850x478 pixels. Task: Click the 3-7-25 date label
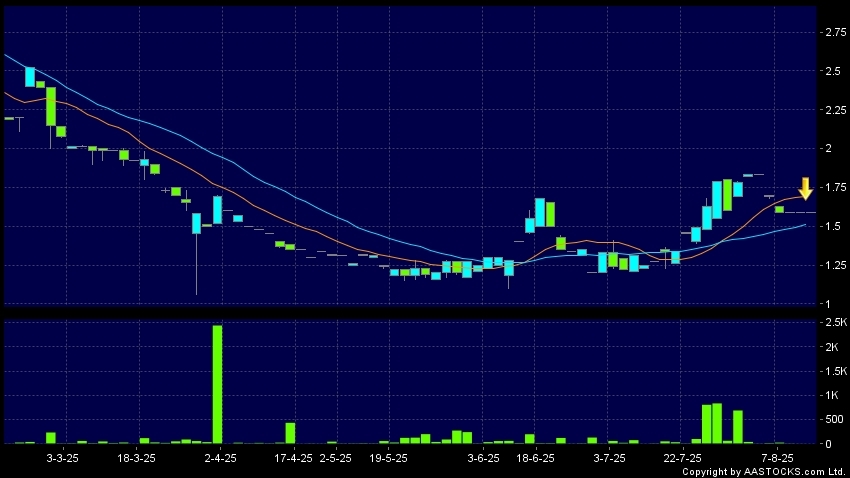[609, 458]
